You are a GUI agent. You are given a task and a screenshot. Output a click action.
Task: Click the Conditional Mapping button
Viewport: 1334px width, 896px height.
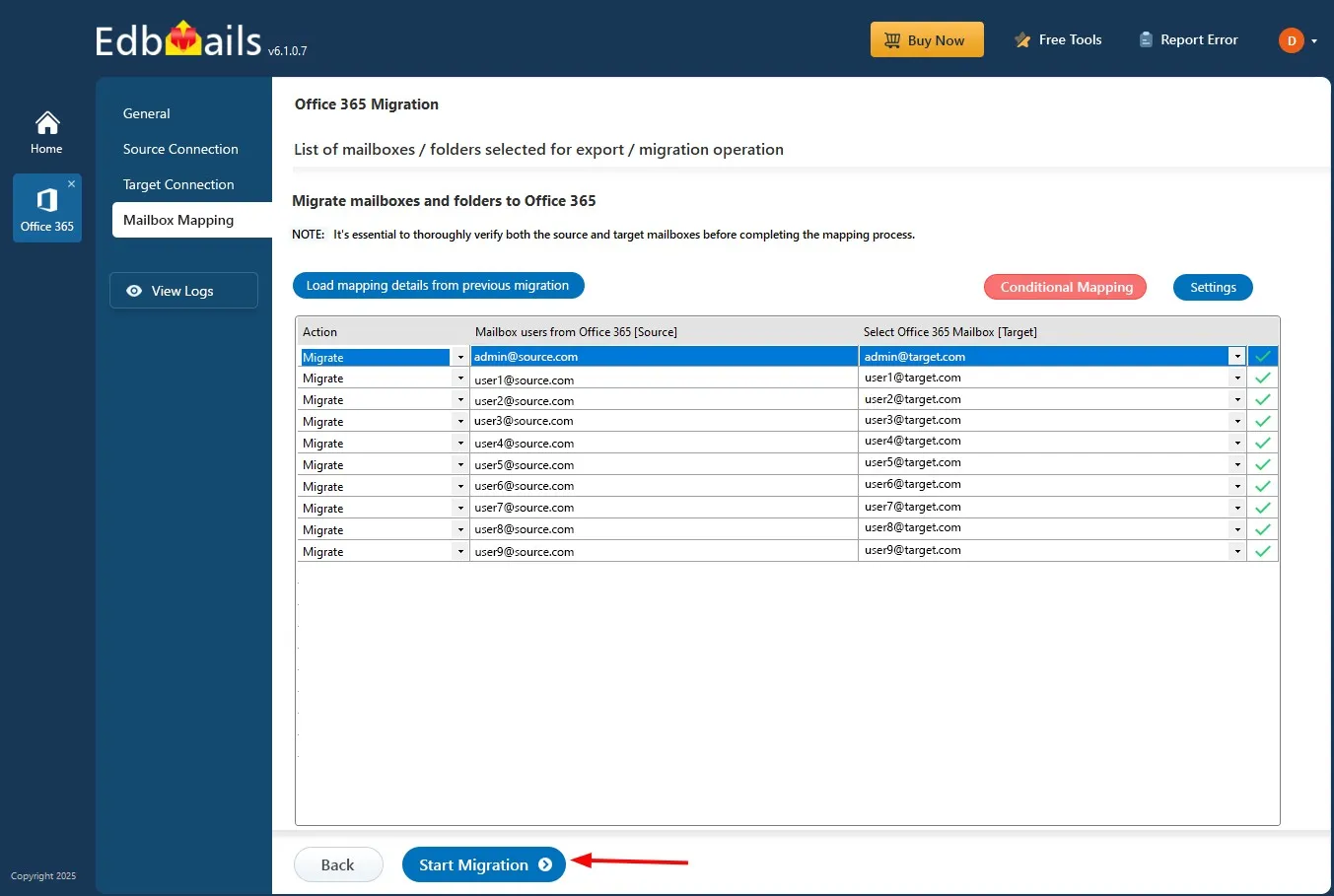[x=1065, y=287]
